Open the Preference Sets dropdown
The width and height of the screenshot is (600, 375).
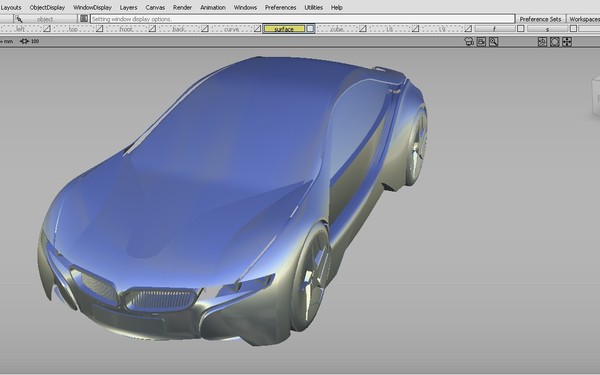[540, 19]
